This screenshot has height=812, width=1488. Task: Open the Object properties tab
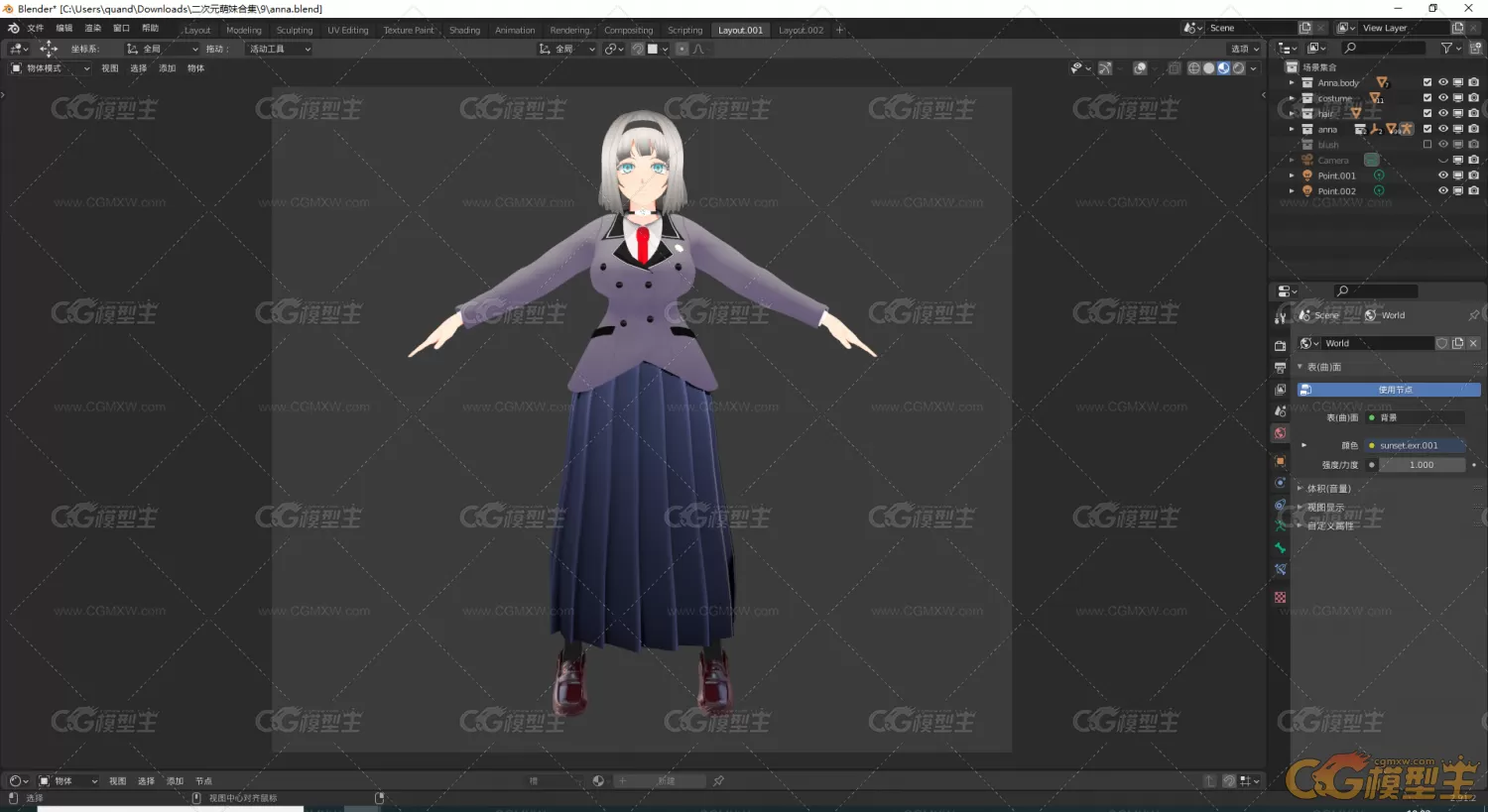point(1280,461)
